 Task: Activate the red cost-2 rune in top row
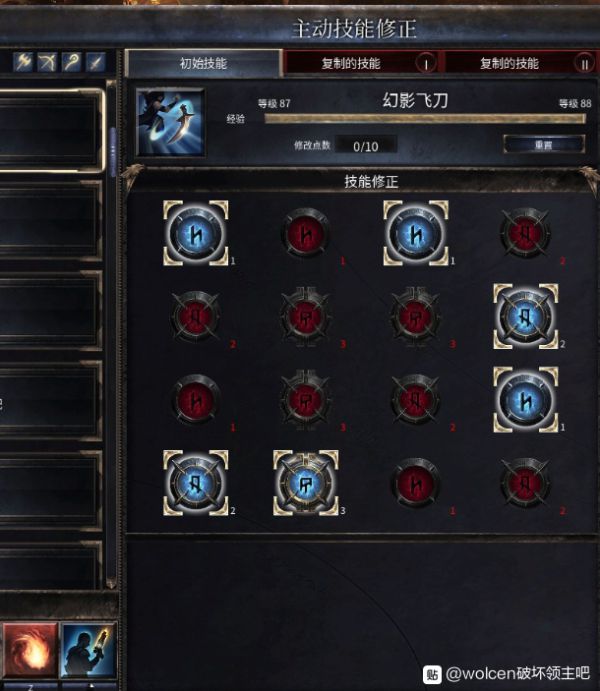(525, 233)
